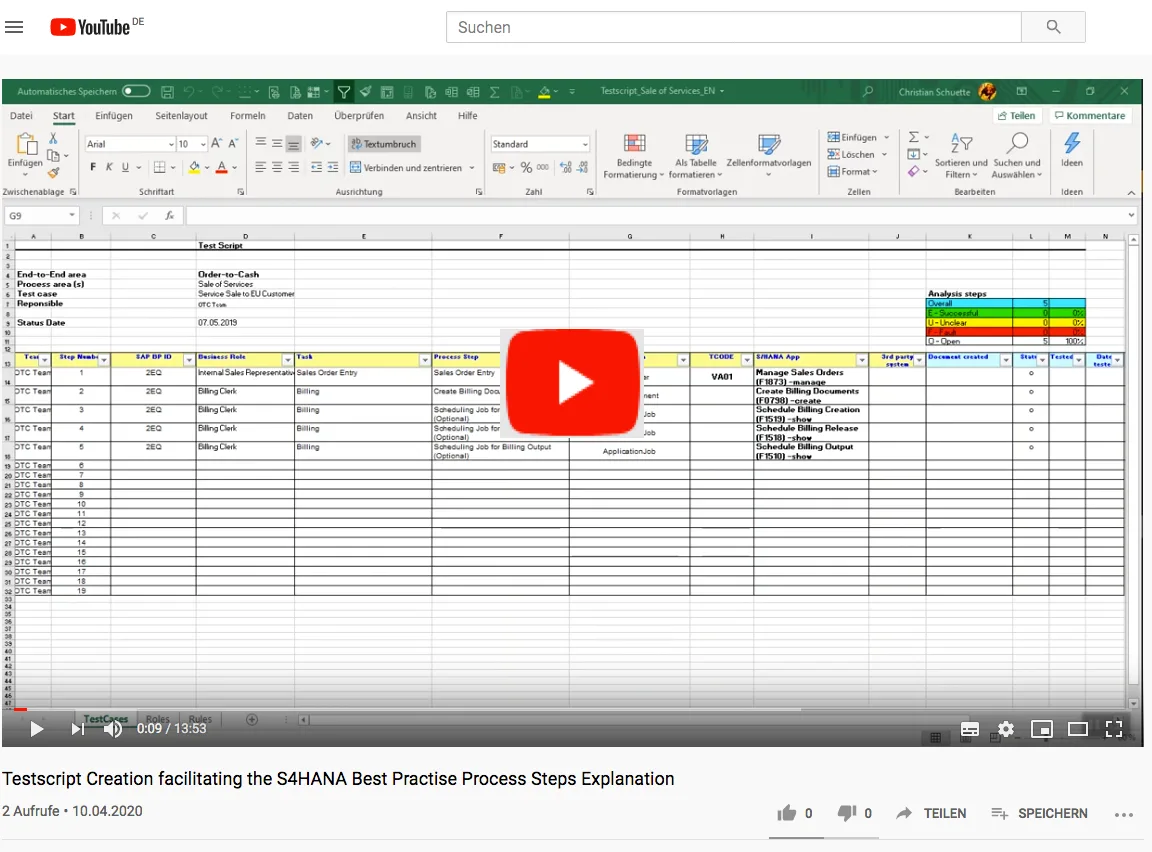The height and width of the screenshot is (852, 1152).
Task: Click SPEICHERN to save video
Action: point(1040,813)
